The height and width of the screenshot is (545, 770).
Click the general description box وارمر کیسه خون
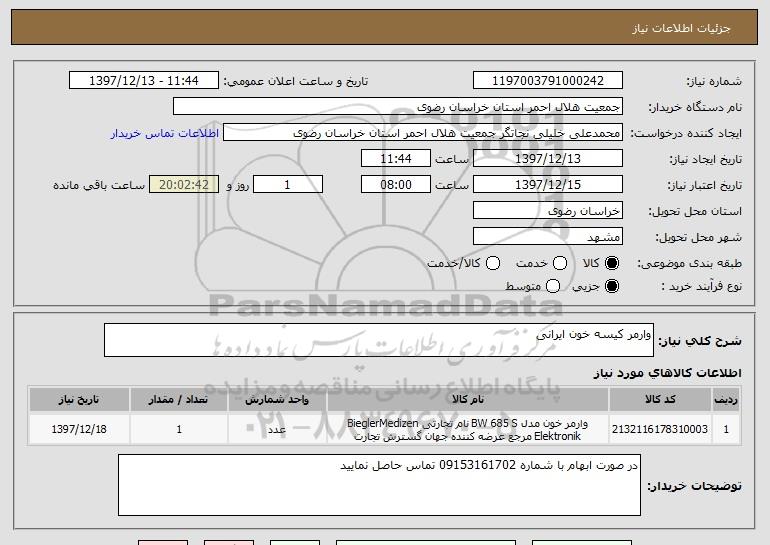pos(379,340)
